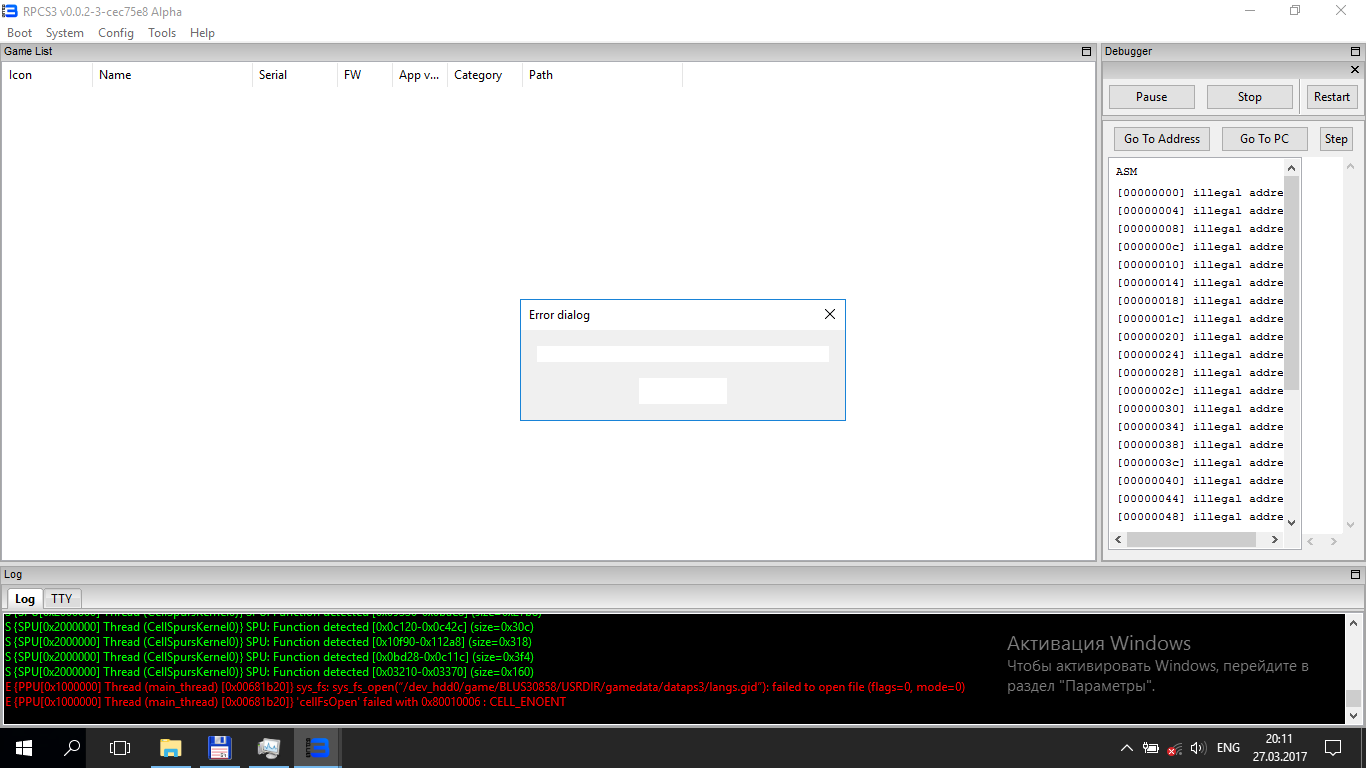This screenshot has height=768, width=1366.
Task: Open Windows taskbar search
Action: (72, 748)
